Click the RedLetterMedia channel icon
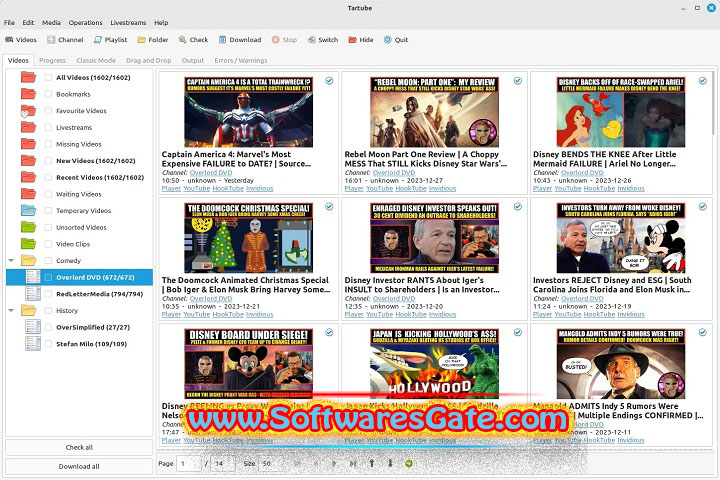This screenshot has width=720, height=480. coord(33,294)
